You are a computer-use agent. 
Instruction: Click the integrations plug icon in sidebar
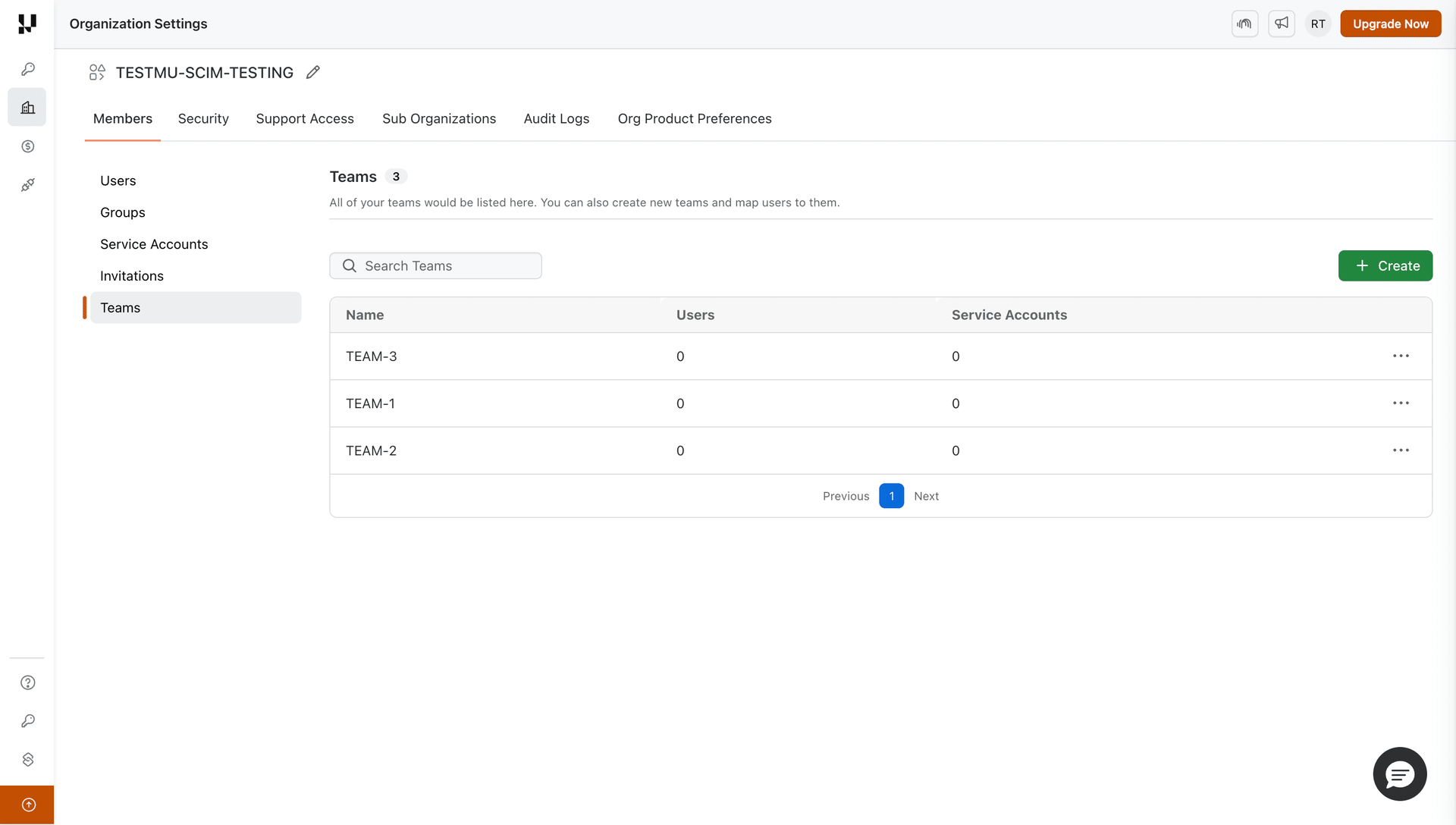click(x=27, y=185)
